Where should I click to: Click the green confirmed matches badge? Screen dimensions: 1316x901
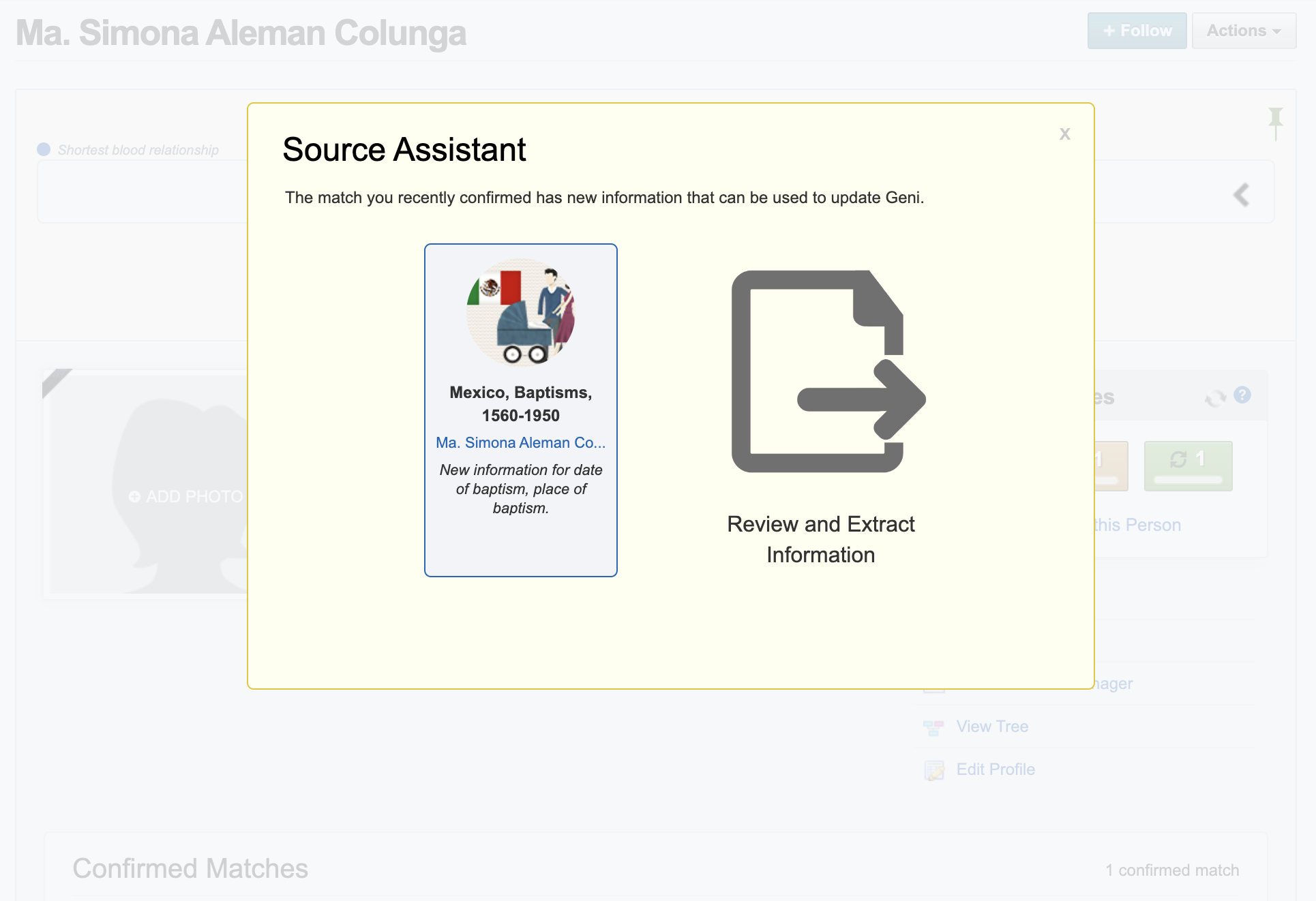point(1188,465)
